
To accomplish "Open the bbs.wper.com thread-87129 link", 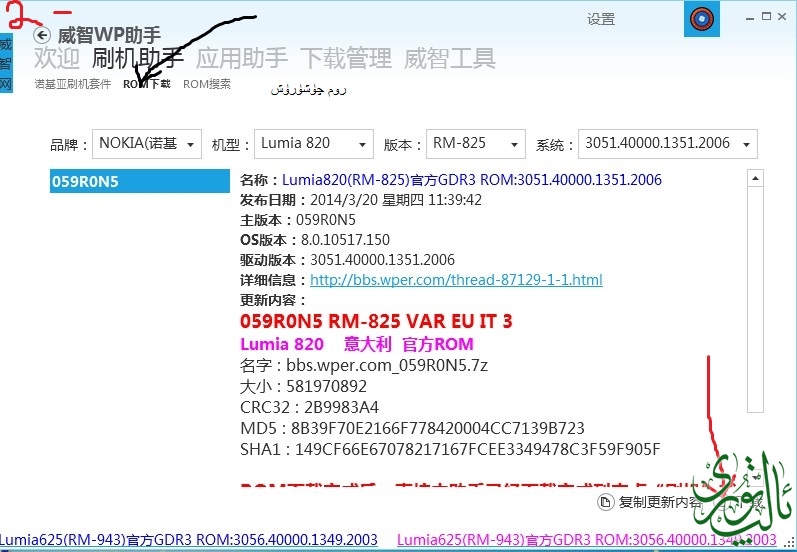I will [456, 280].
